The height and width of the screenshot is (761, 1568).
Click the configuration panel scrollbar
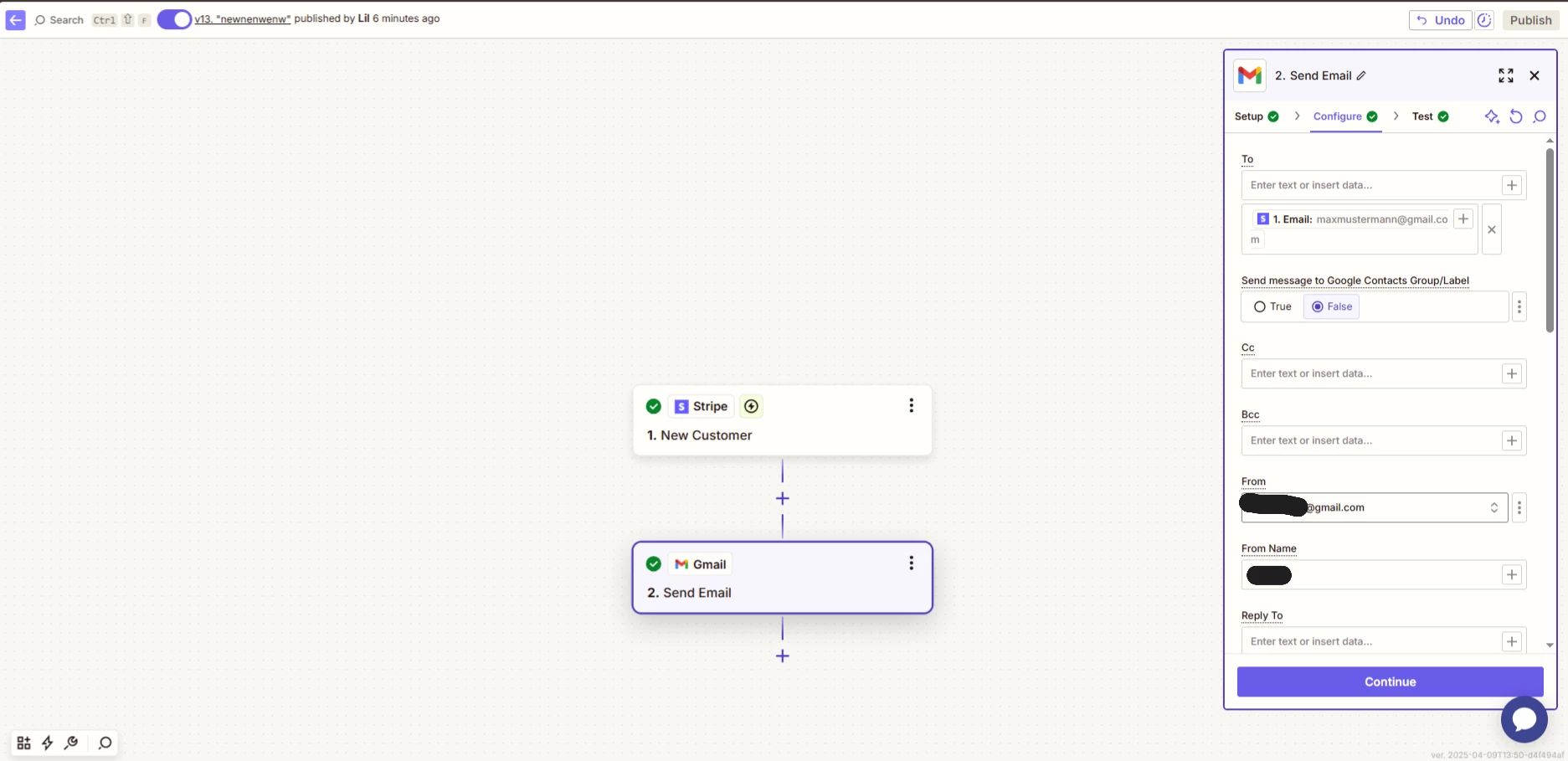tap(1550, 241)
